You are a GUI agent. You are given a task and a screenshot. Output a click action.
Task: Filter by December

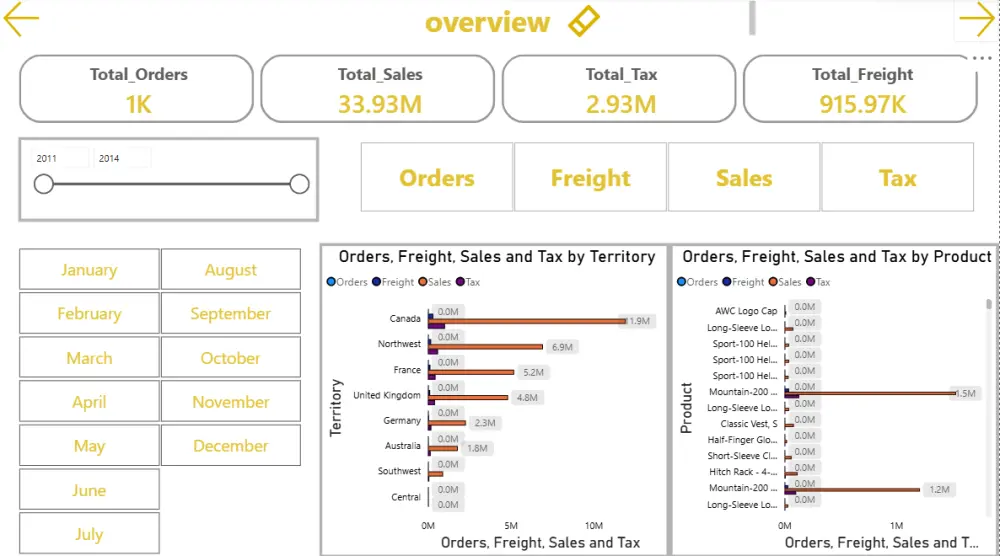(231, 446)
